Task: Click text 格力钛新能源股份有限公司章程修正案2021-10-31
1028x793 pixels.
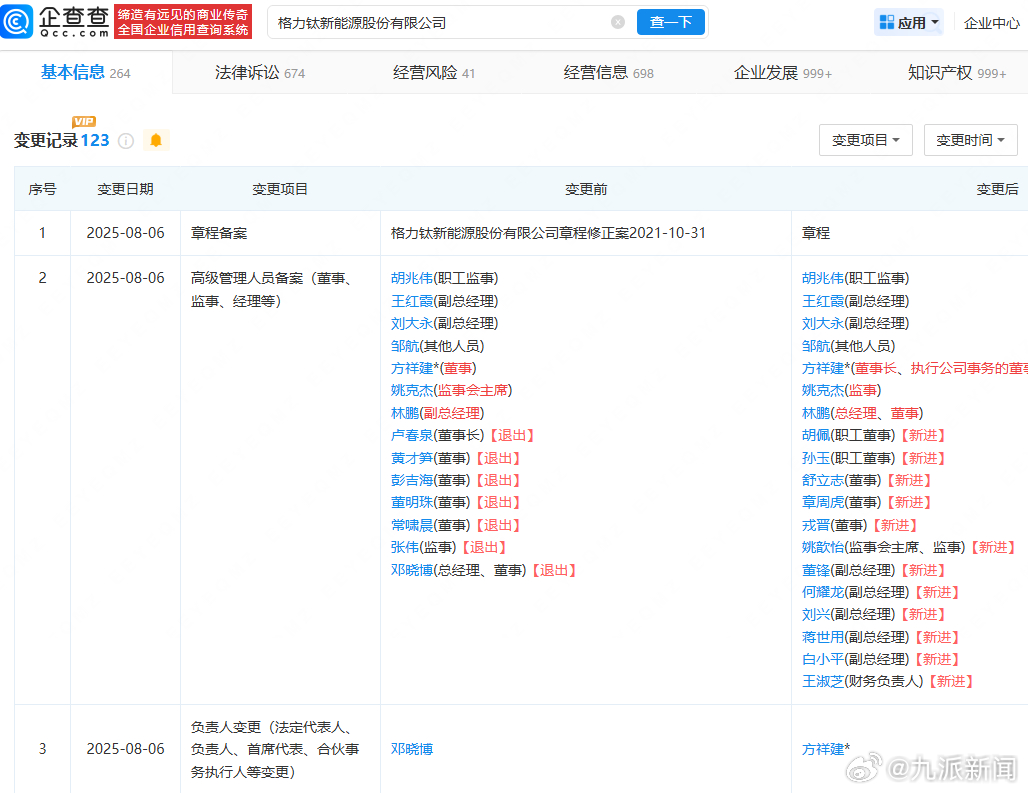Action: 548,233
